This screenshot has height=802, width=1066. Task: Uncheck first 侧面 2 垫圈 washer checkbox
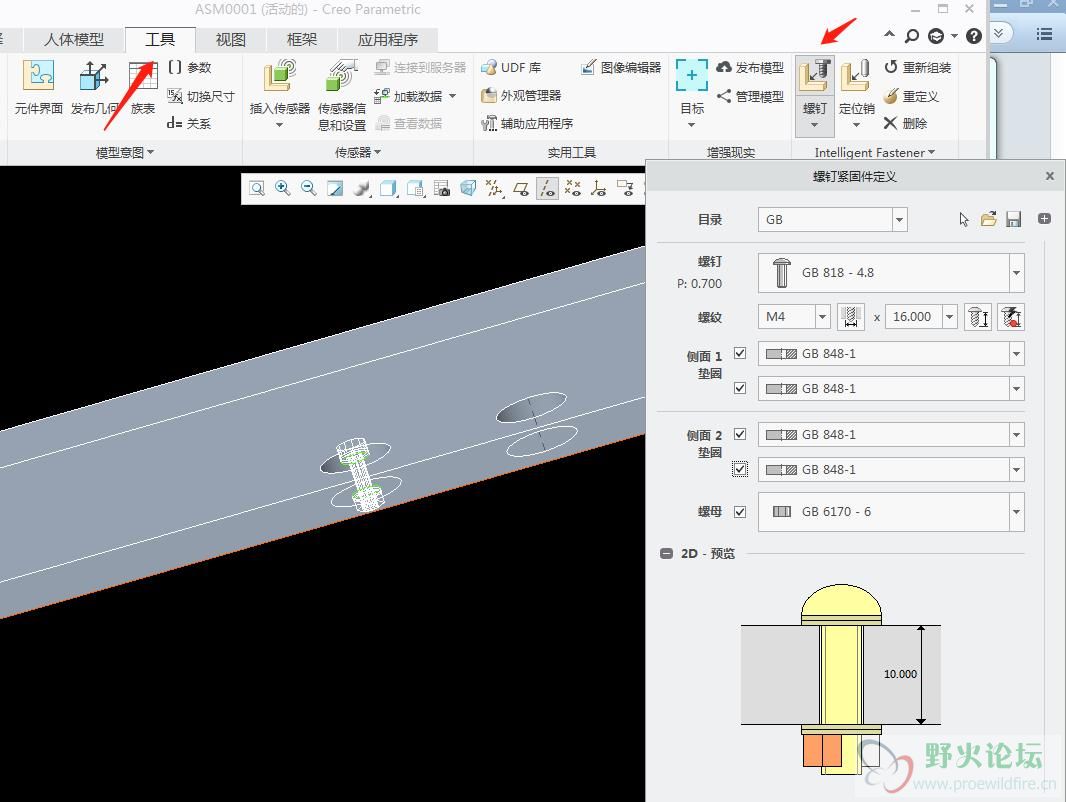(x=740, y=434)
